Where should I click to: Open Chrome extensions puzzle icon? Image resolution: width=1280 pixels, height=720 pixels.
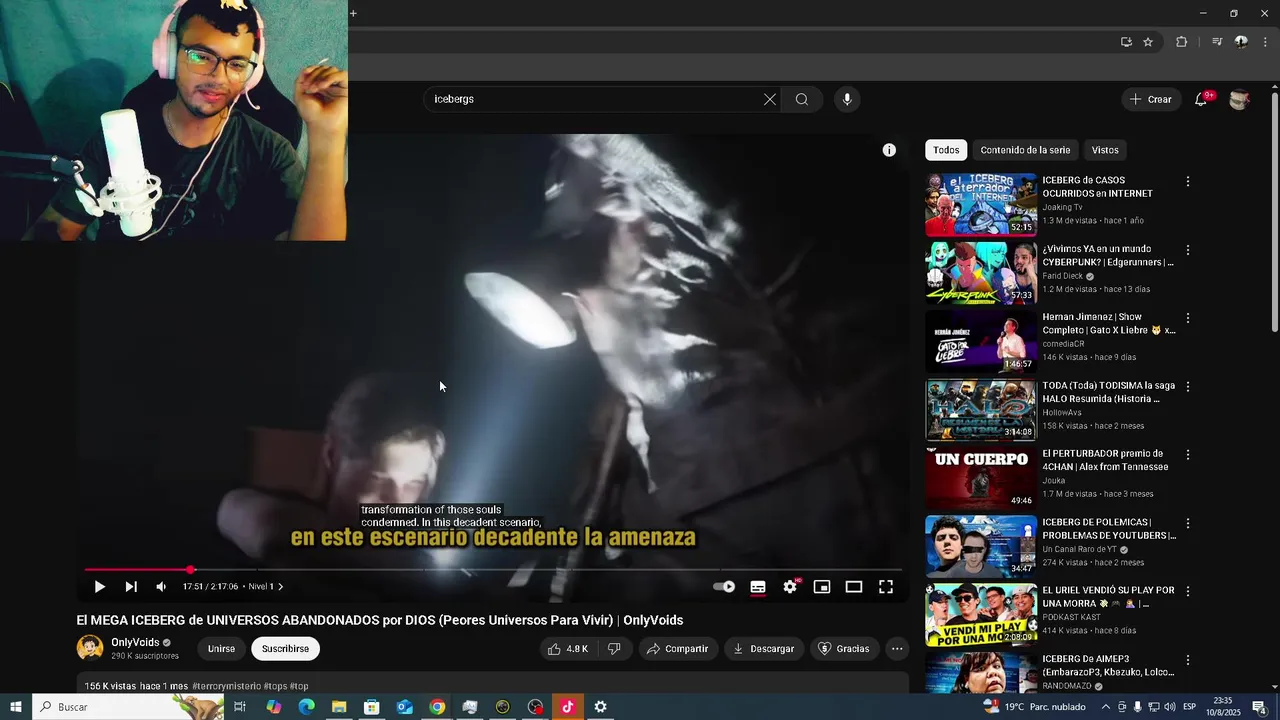1181,42
